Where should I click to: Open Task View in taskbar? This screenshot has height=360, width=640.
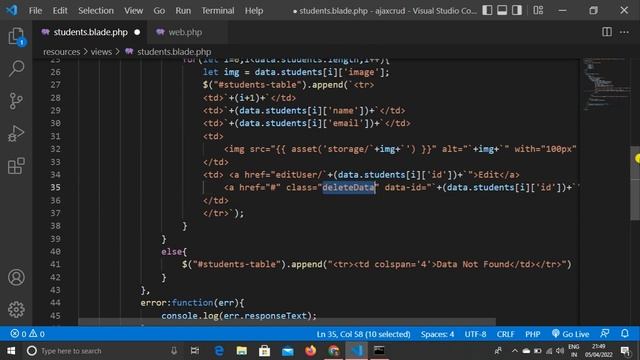[195, 351]
